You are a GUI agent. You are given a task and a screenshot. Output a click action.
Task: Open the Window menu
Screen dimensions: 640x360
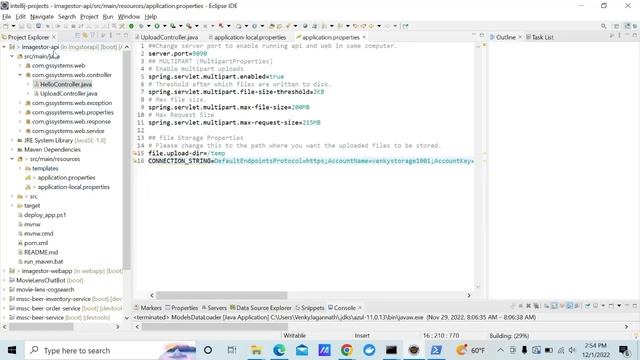(x=129, y=17)
